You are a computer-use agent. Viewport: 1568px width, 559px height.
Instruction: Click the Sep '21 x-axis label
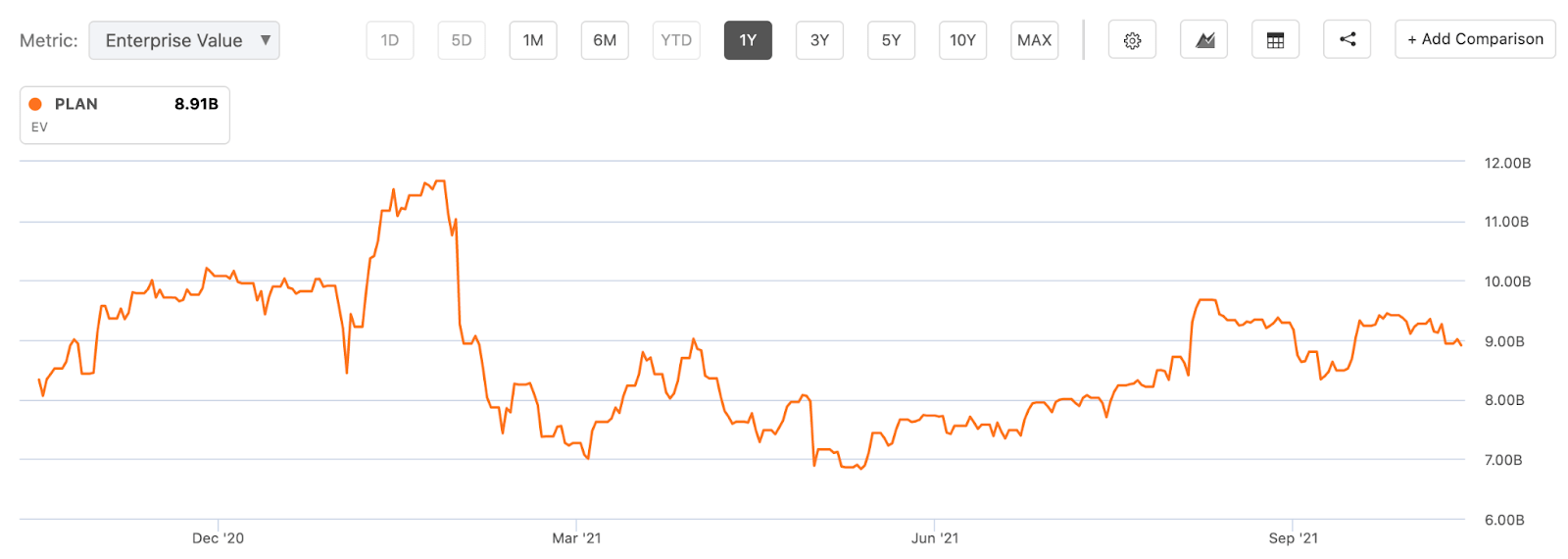[1294, 538]
